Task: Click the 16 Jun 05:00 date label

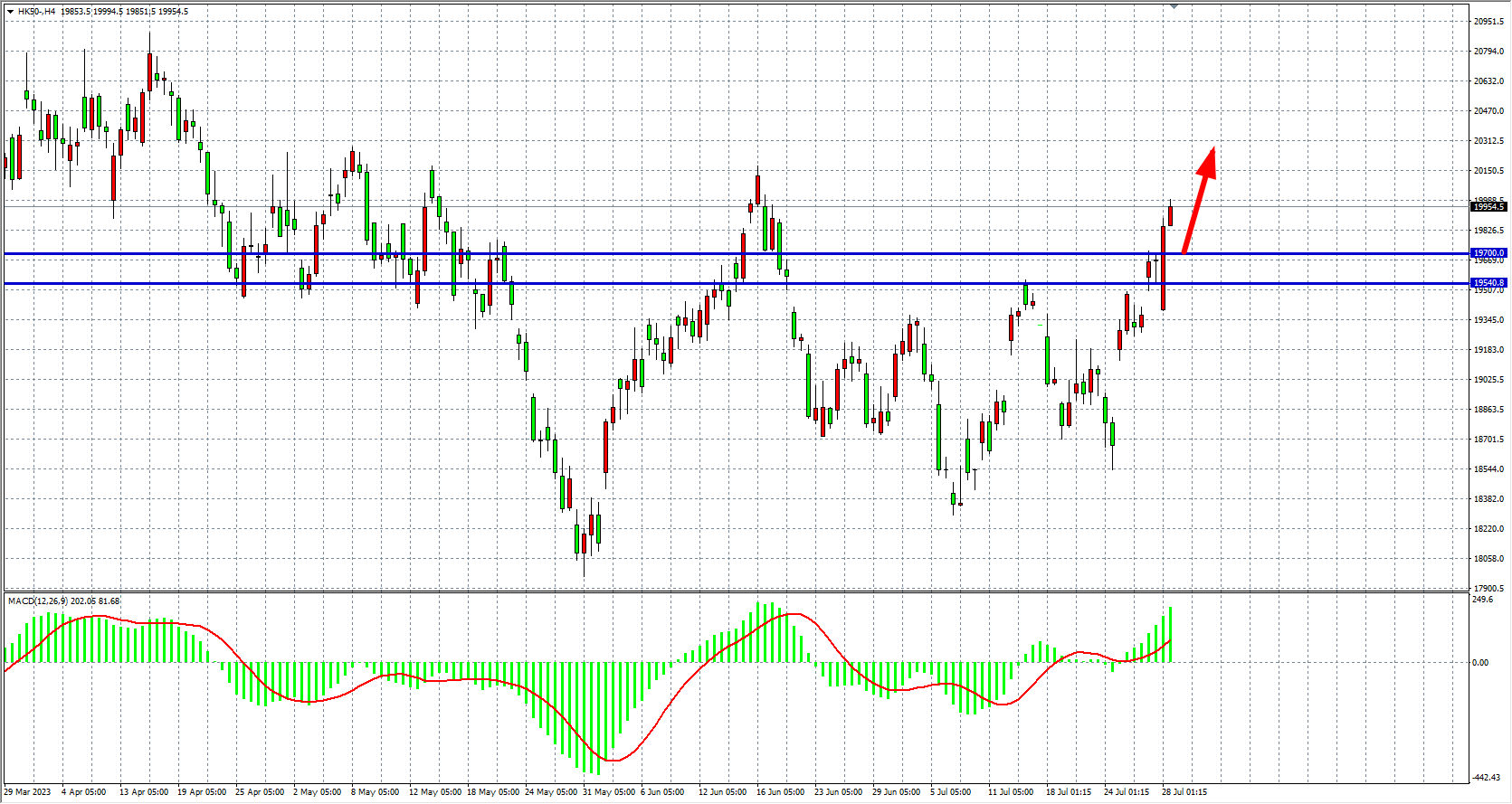Action: pyautogui.click(x=780, y=792)
